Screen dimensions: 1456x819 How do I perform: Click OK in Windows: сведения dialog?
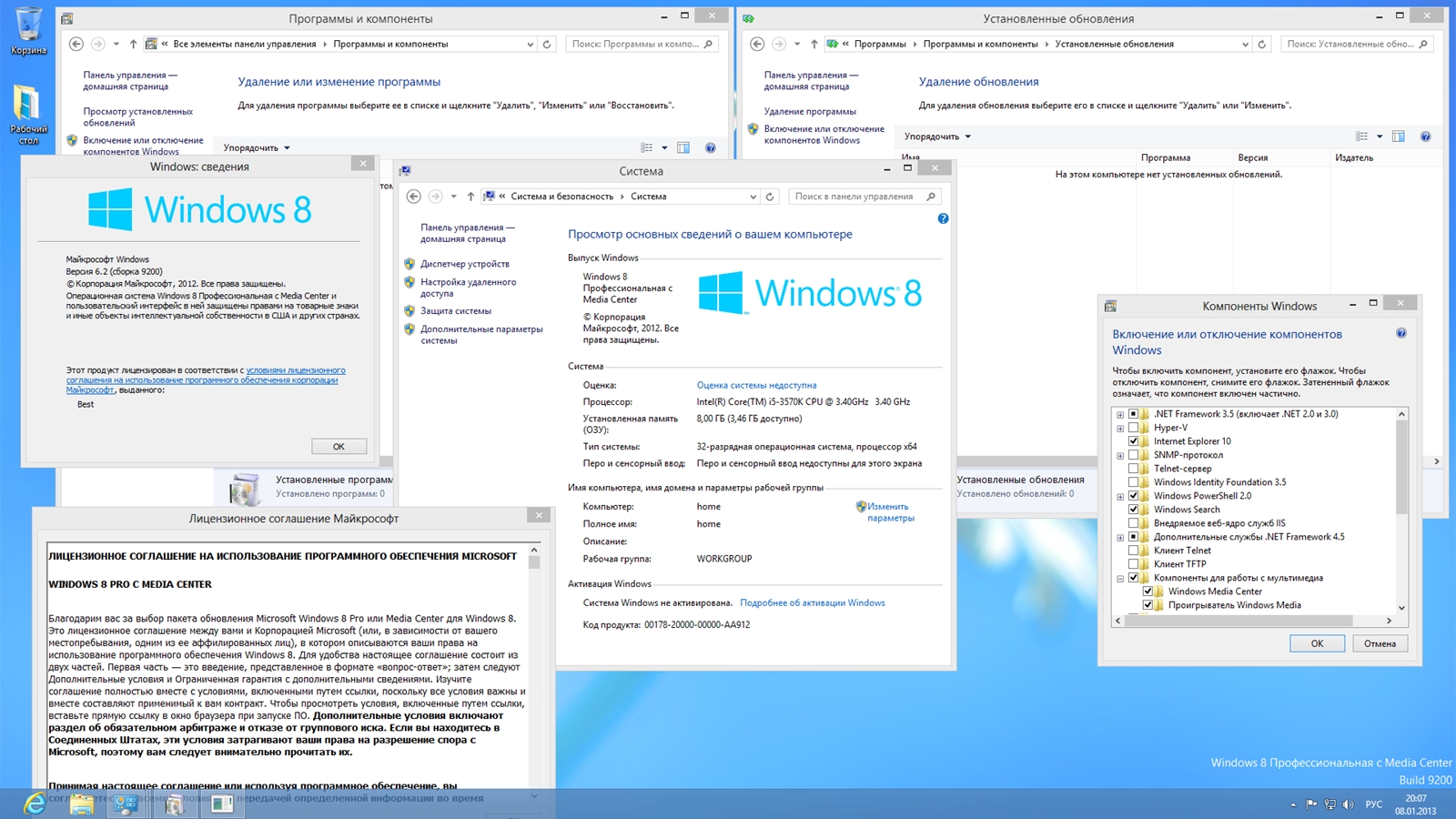(x=339, y=447)
